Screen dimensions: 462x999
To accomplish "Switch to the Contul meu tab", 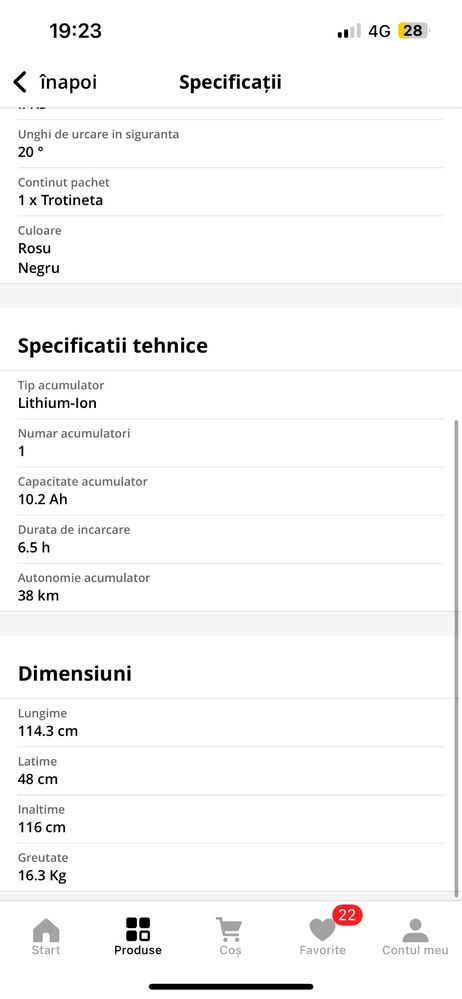I will pyautogui.click(x=415, y=937).
